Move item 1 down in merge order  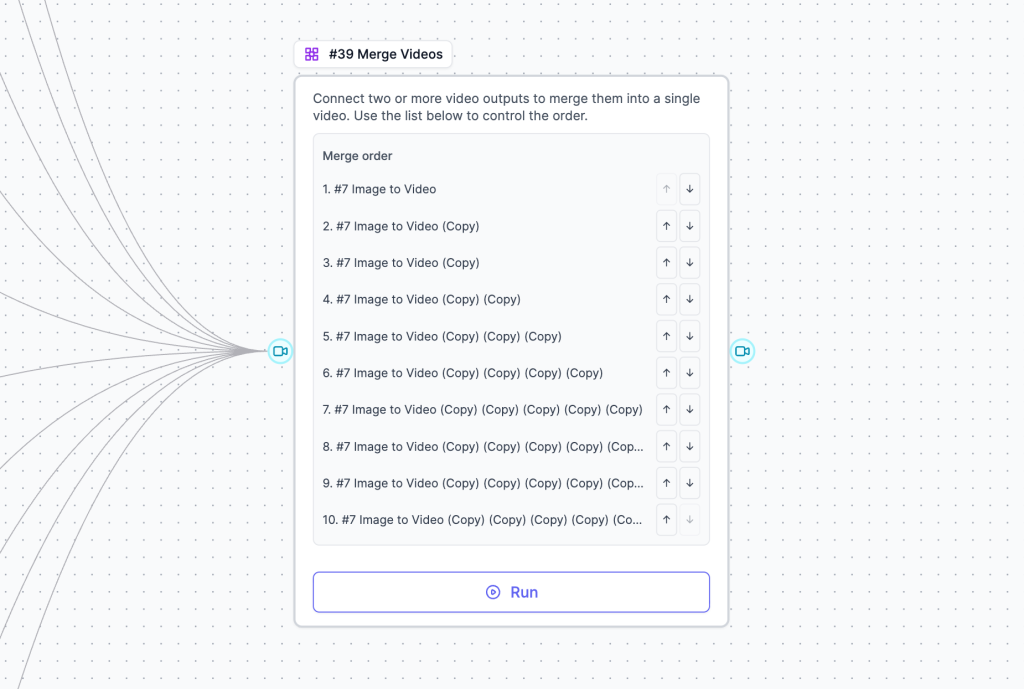click(690, 189)
